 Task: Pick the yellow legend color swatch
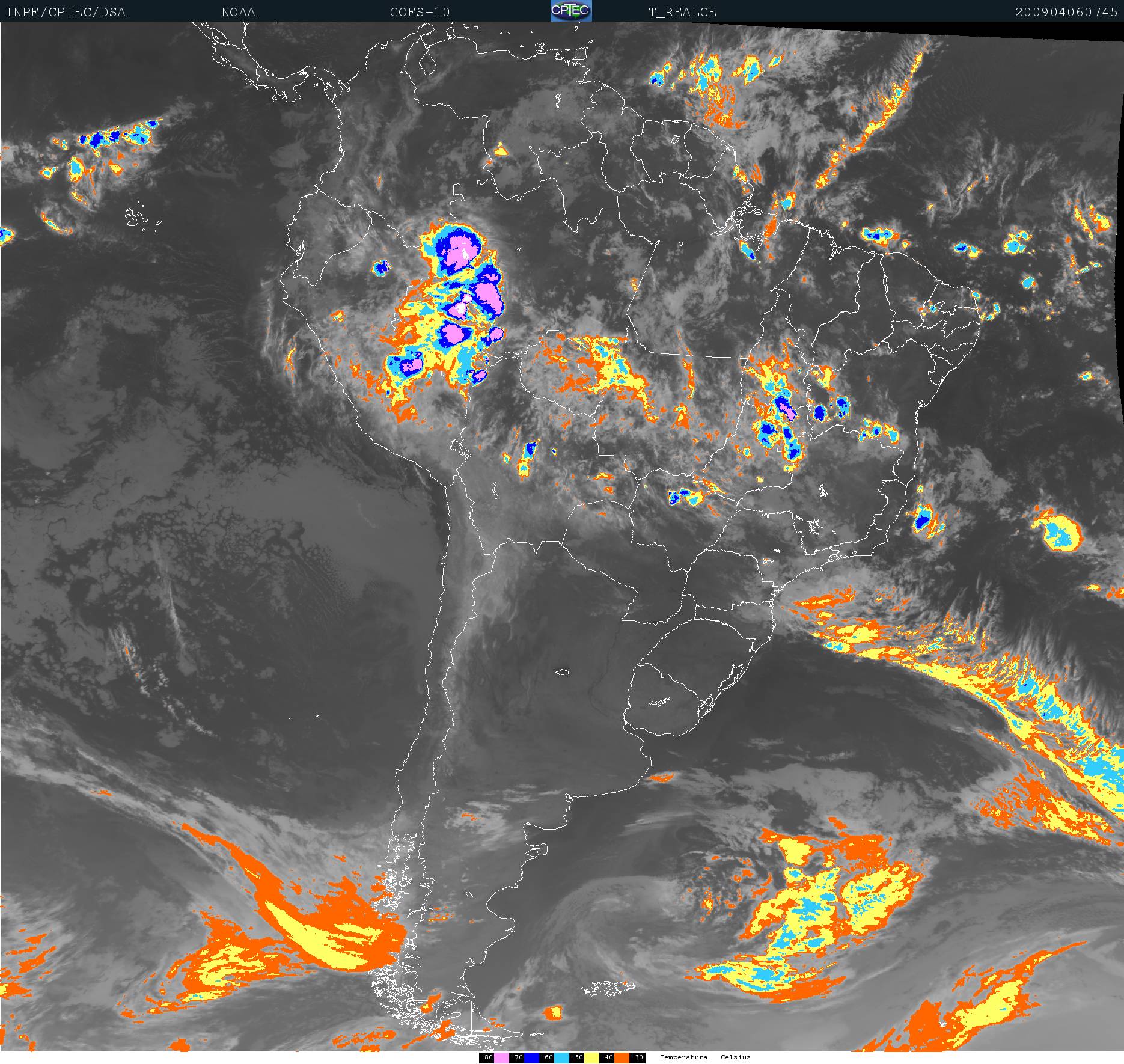click(591, 1058)
